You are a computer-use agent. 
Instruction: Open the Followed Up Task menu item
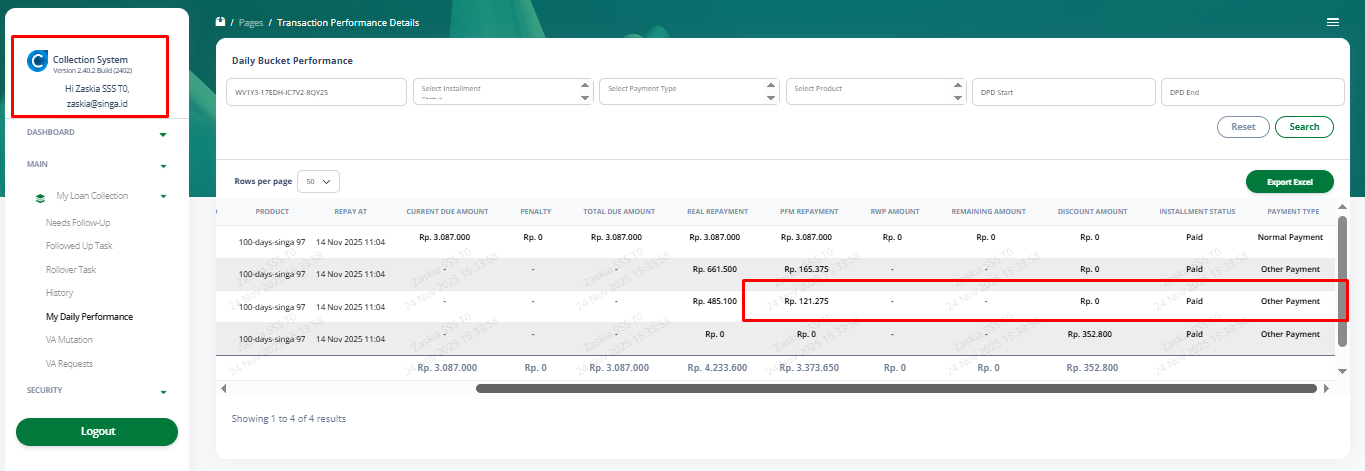(79, 245)
